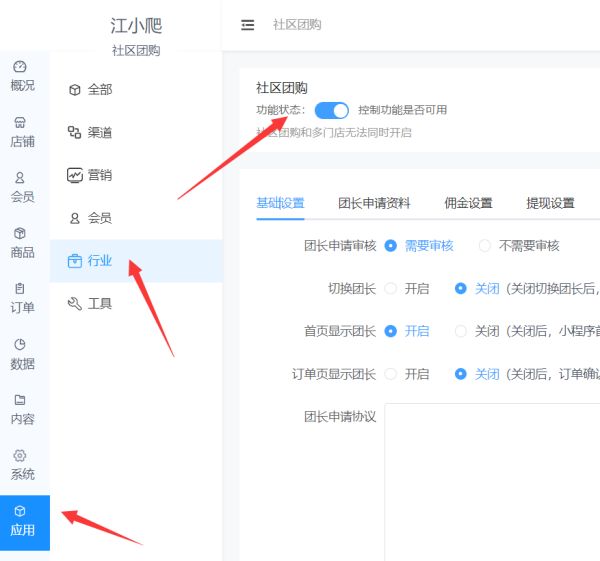Collapse sidebar with the hamburger menu icon
This screenshot has height=561, width=600.
click(248, 25)
